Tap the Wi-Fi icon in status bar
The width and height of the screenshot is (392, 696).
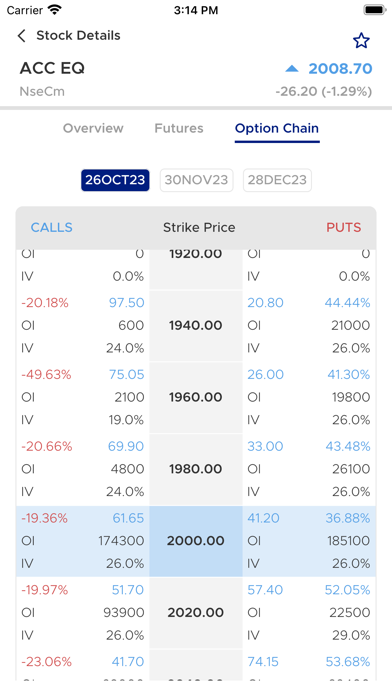click(x=55, y=10)
